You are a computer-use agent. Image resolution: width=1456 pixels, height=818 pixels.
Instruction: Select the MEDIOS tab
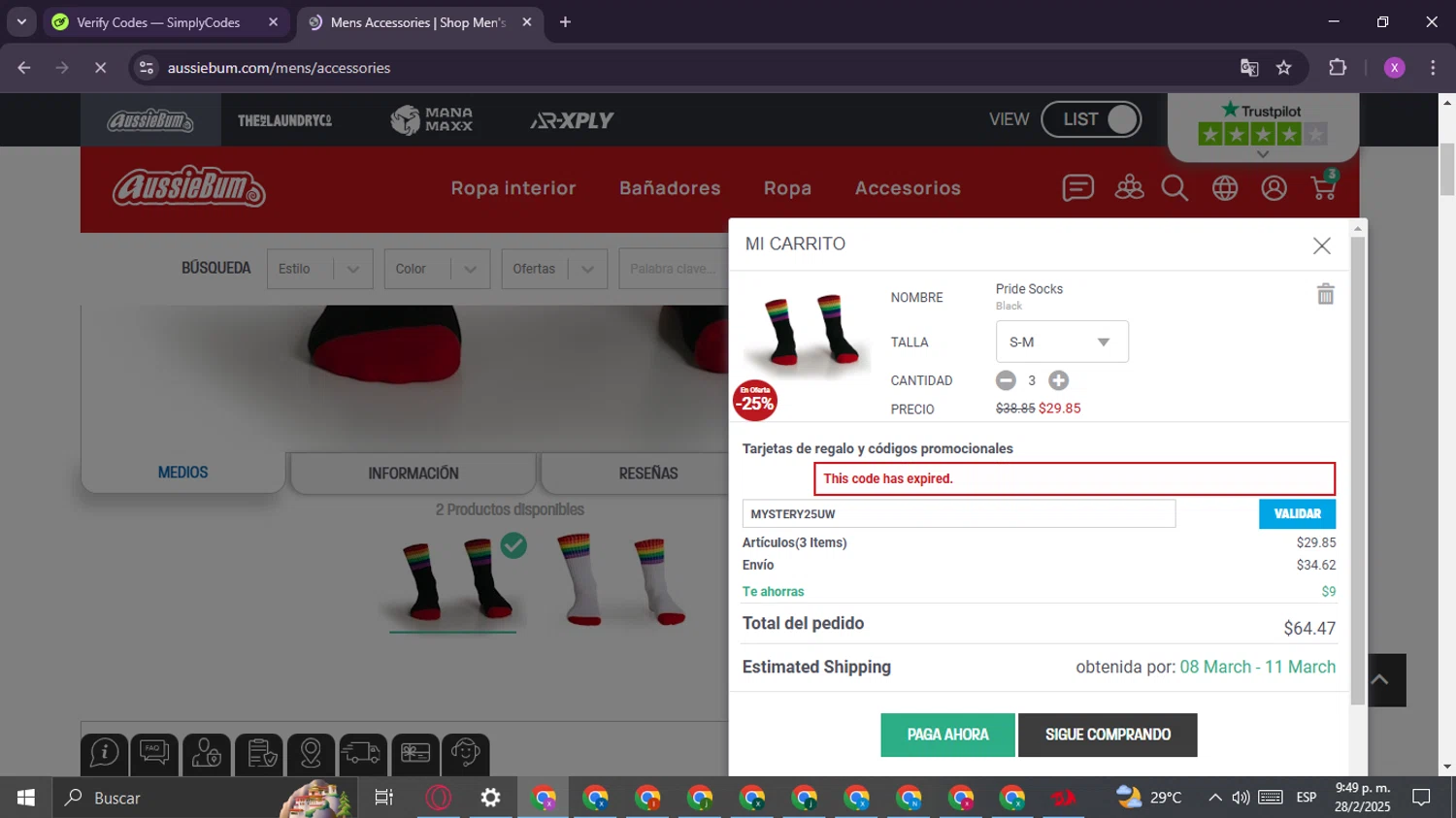tap(182, 473)
